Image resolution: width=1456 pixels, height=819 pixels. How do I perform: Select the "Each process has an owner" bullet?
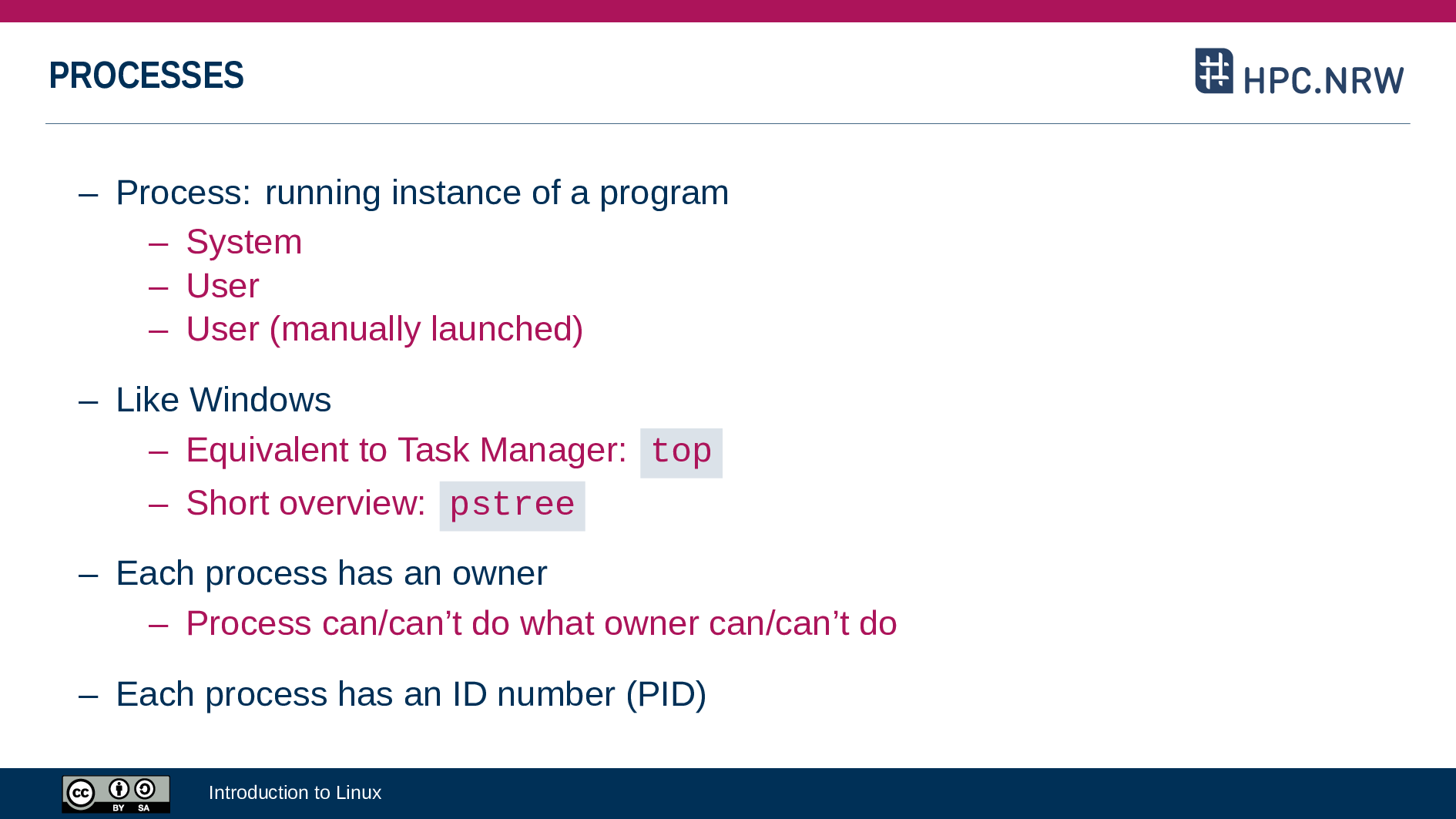331,573
